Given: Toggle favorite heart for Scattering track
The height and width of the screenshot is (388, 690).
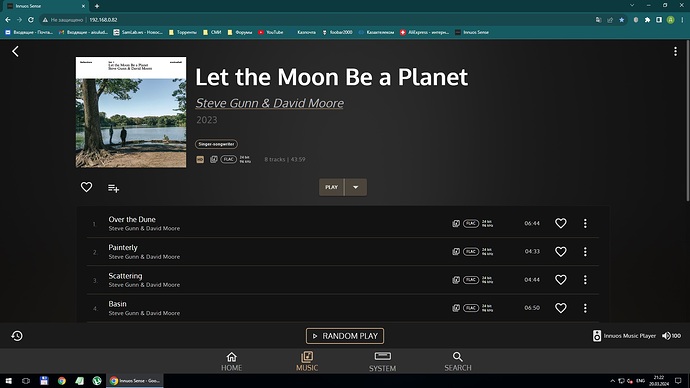Looking at the screenshot, I should pos(560,280).
